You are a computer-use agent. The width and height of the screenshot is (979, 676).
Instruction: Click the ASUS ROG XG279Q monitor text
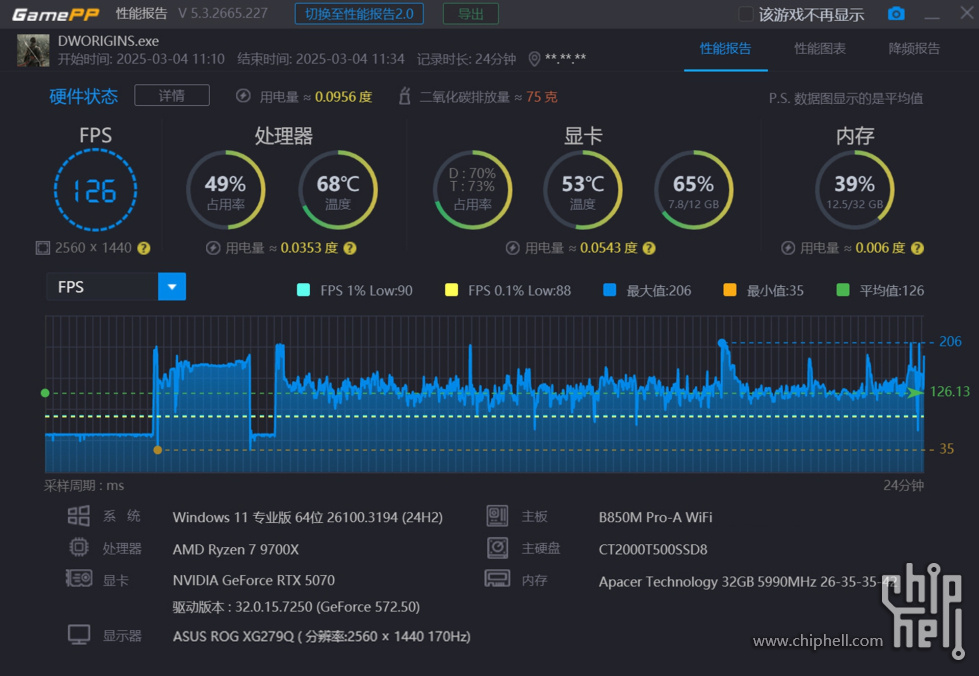(322, 637)
